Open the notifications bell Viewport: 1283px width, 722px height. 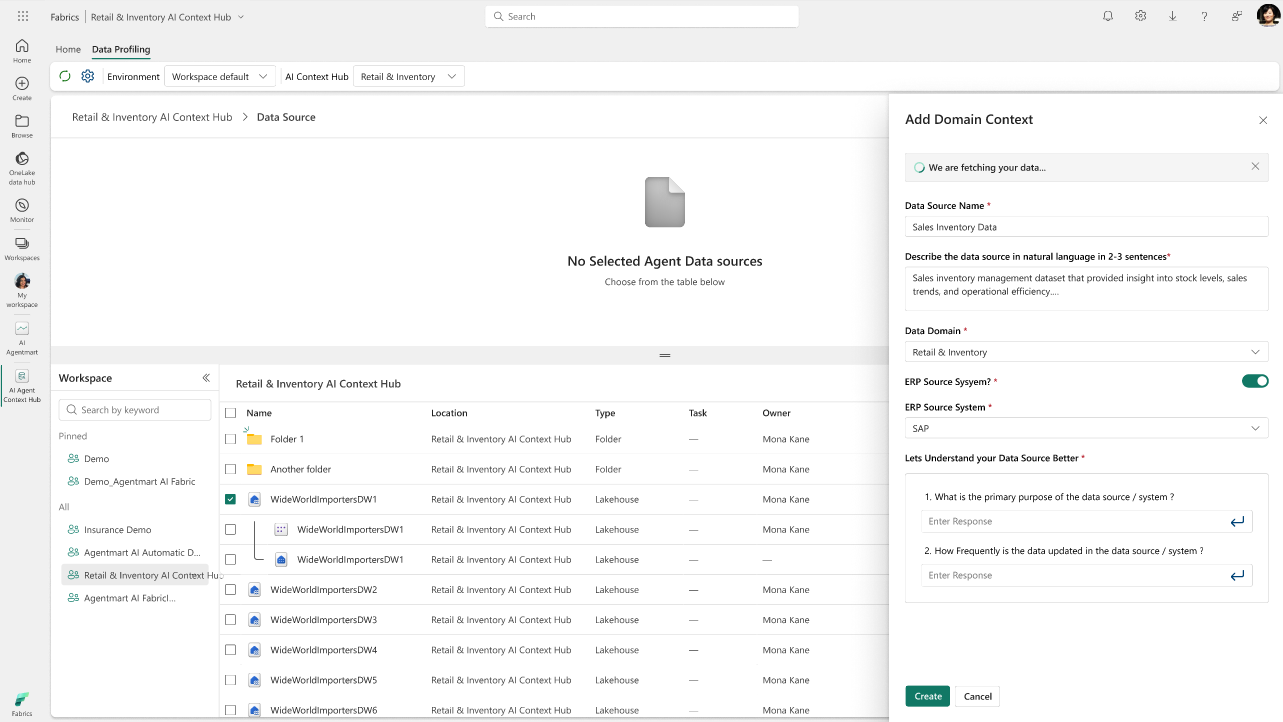pyautogui.click(x=1108, y=16)
